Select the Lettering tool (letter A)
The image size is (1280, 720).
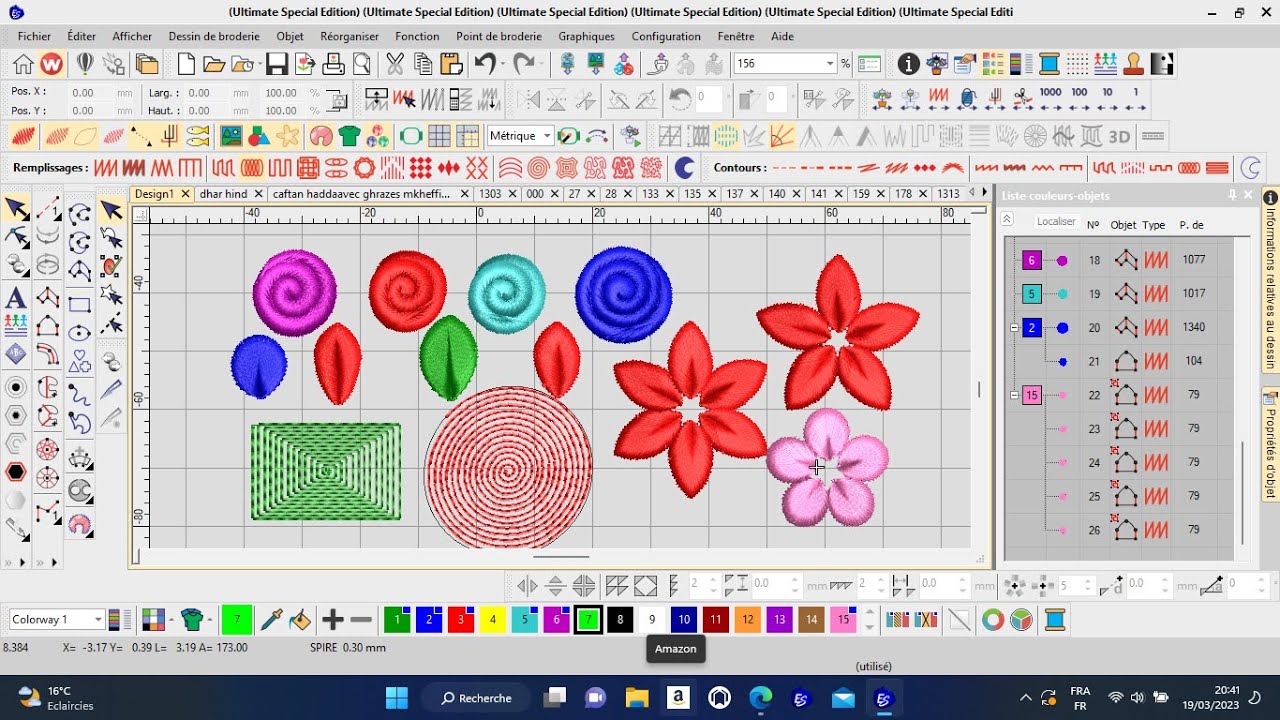[x=16, y=298]
